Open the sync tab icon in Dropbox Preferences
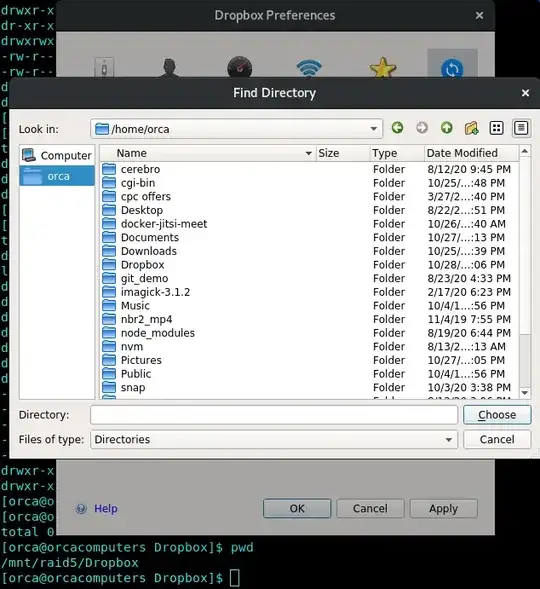 (x=452, y=68)
